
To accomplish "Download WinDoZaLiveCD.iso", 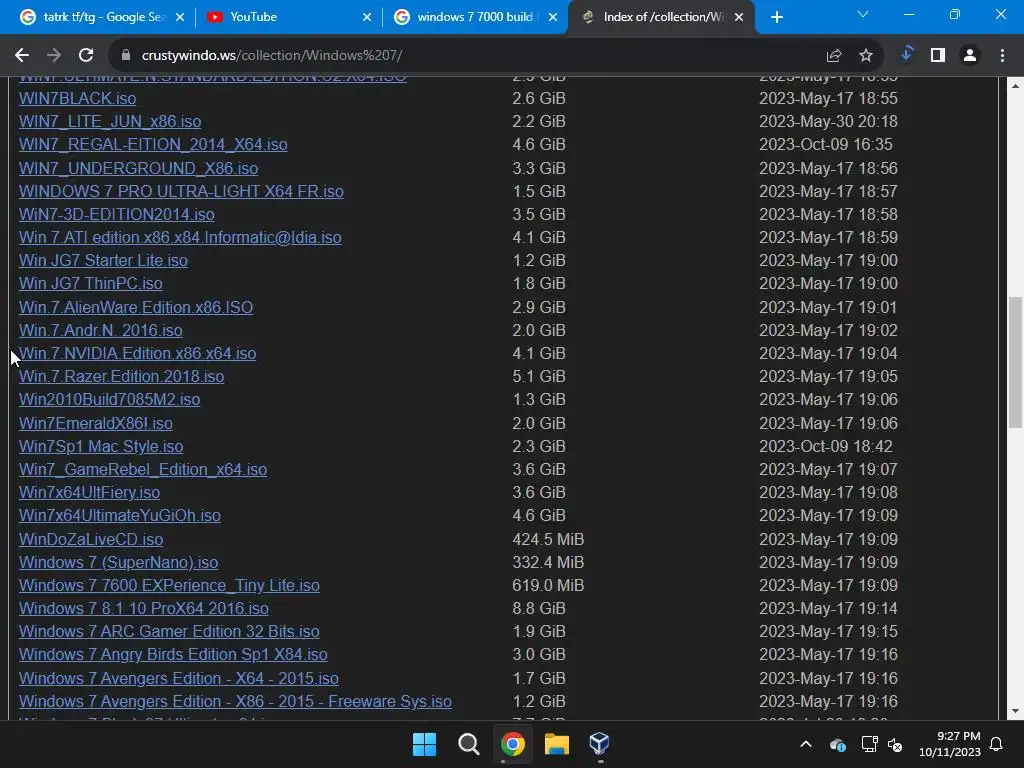I will 91,539.
